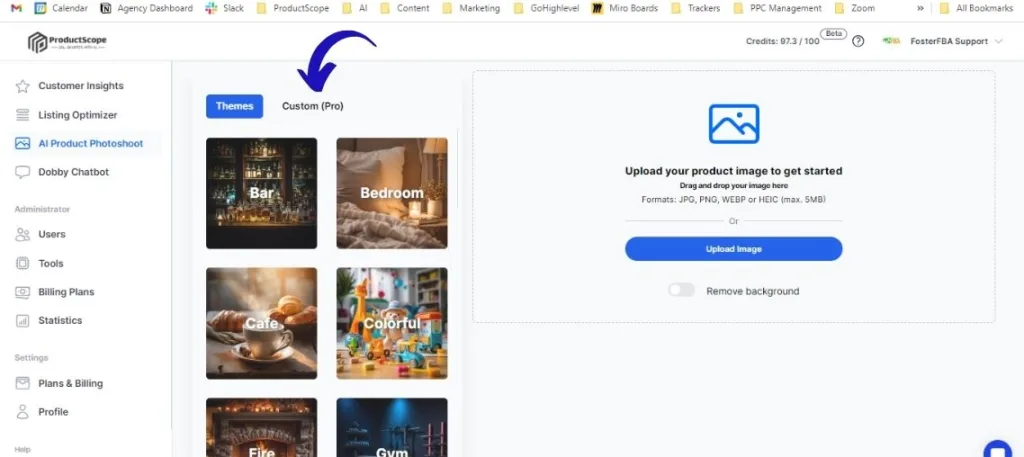Click the Credits 97.3 / 100 text
1024x457 pixels.
782,41
